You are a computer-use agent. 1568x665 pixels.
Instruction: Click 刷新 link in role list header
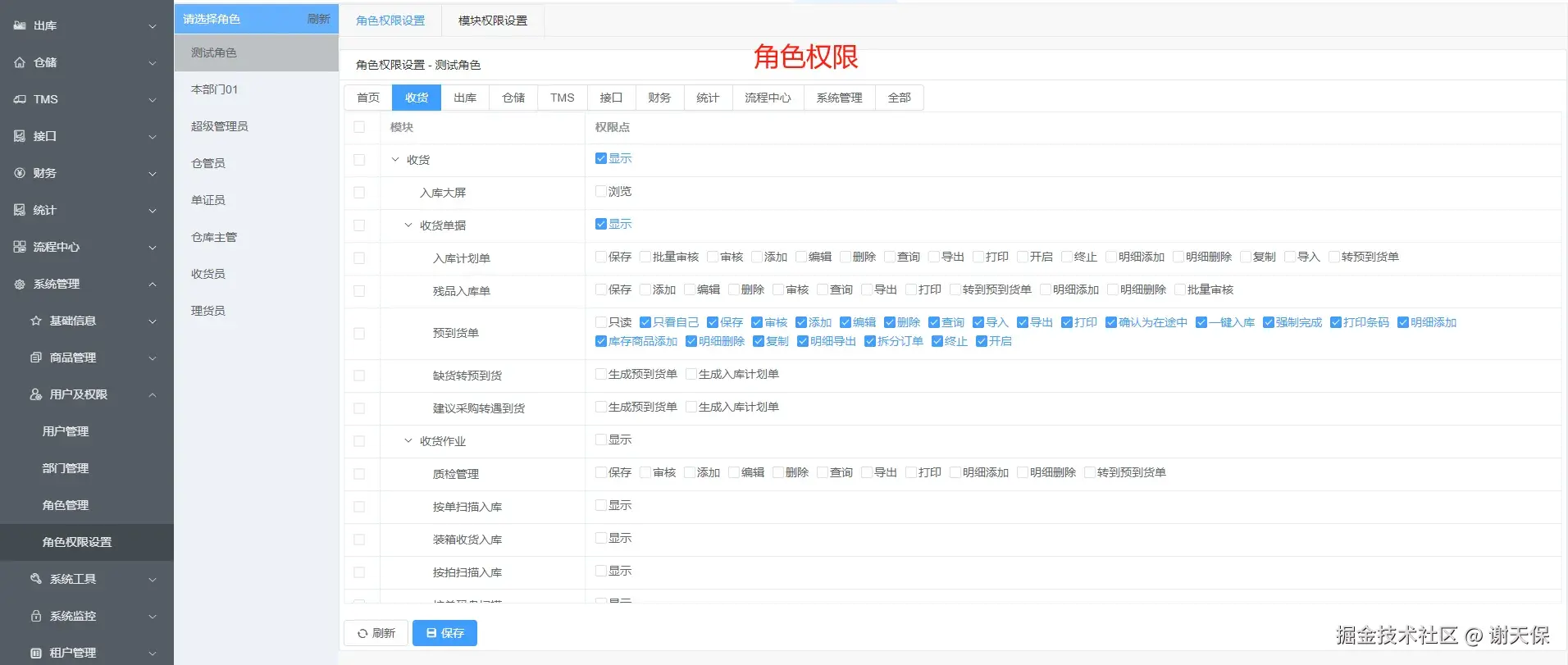point(318,19)
